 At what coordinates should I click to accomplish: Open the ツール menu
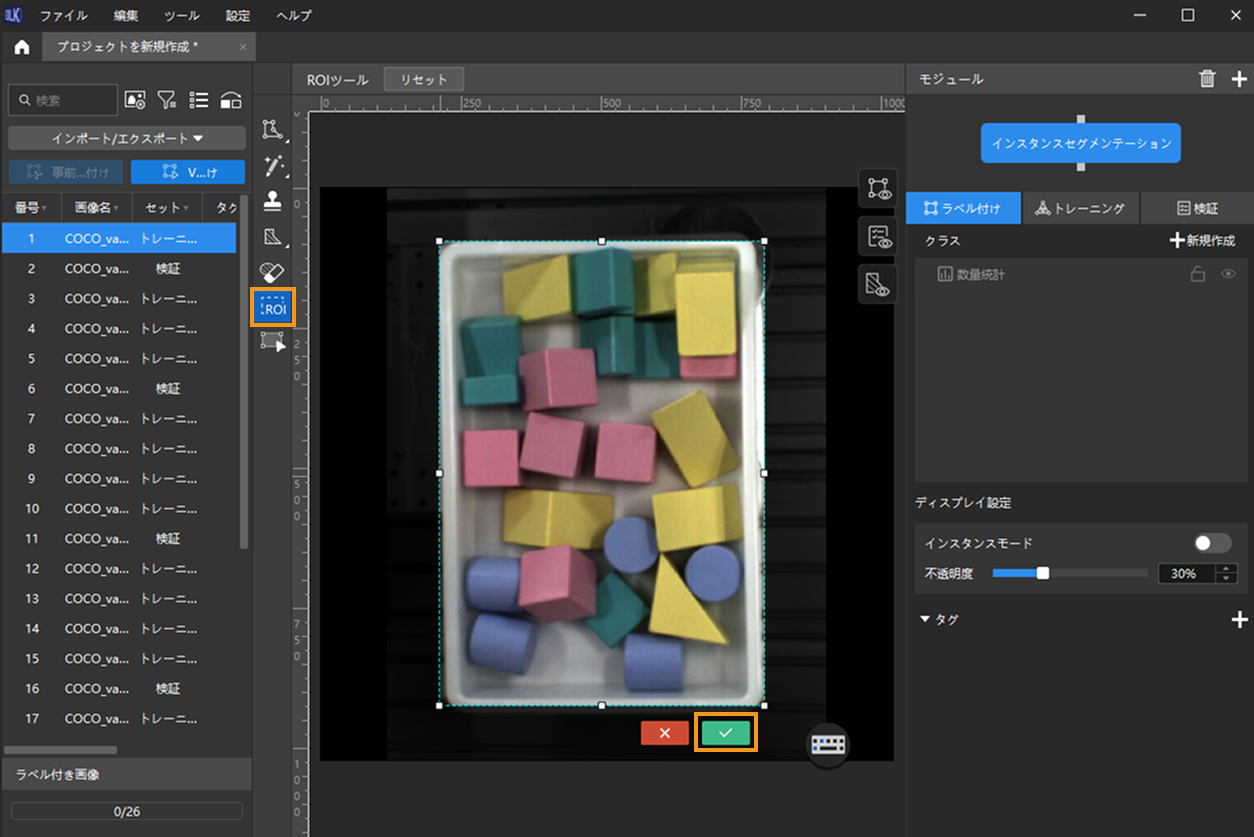(x=182, y=15)
